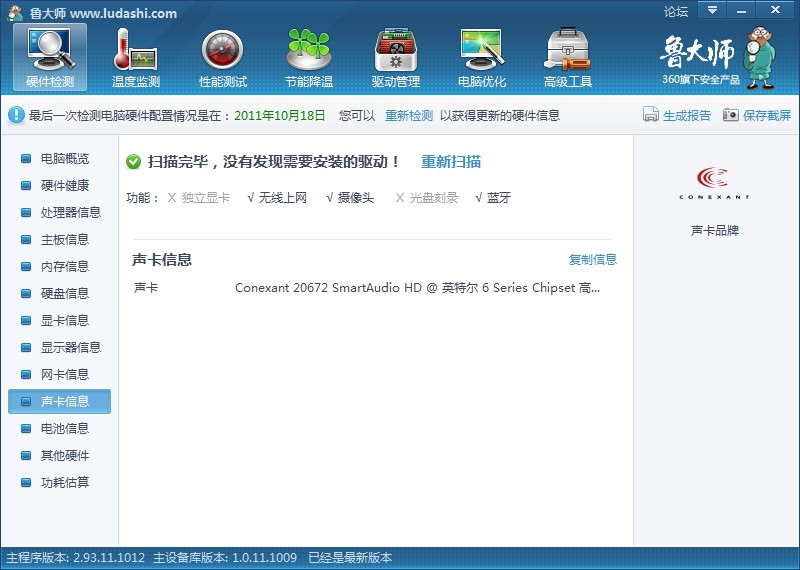
Task: Click the Conexant sound card brand logo
Action: coord(715,183)
